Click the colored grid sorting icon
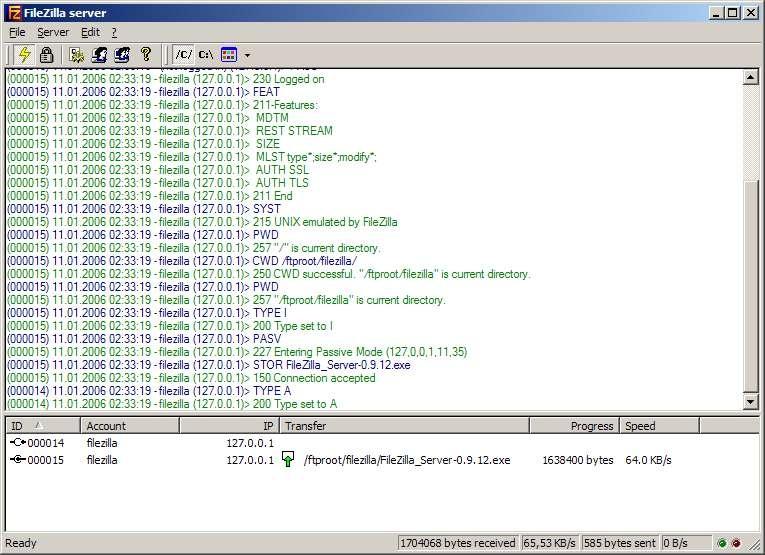 click(229, 55)
